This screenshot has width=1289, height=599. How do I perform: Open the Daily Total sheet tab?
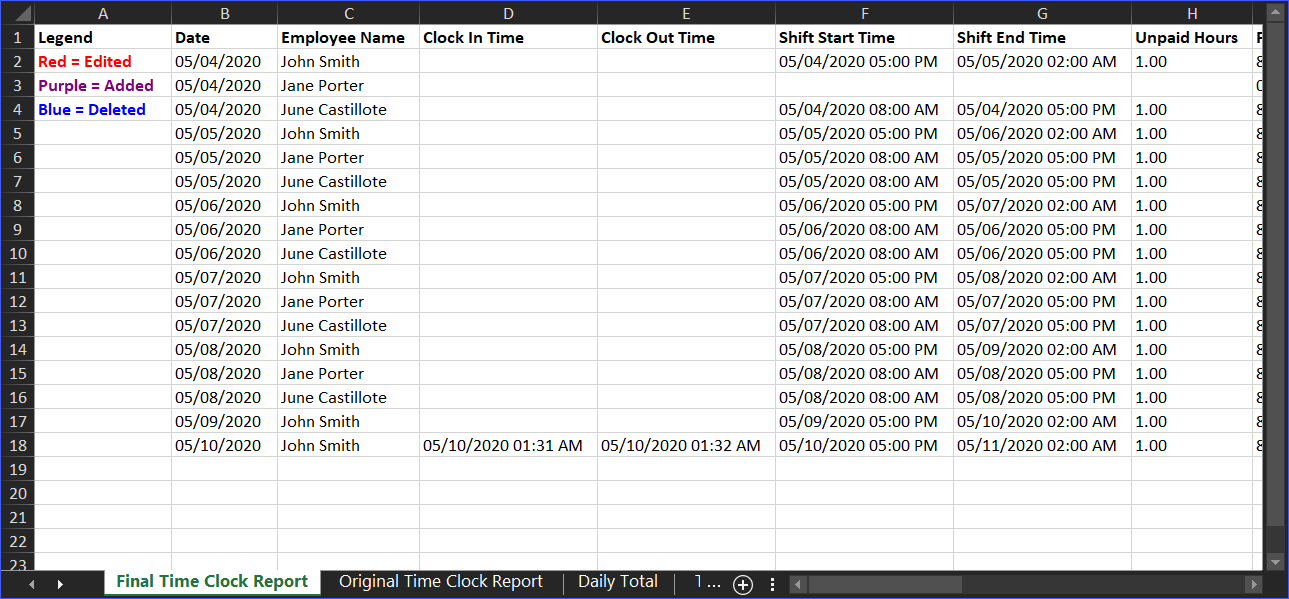pyautogui.click(x=618, y=582)
